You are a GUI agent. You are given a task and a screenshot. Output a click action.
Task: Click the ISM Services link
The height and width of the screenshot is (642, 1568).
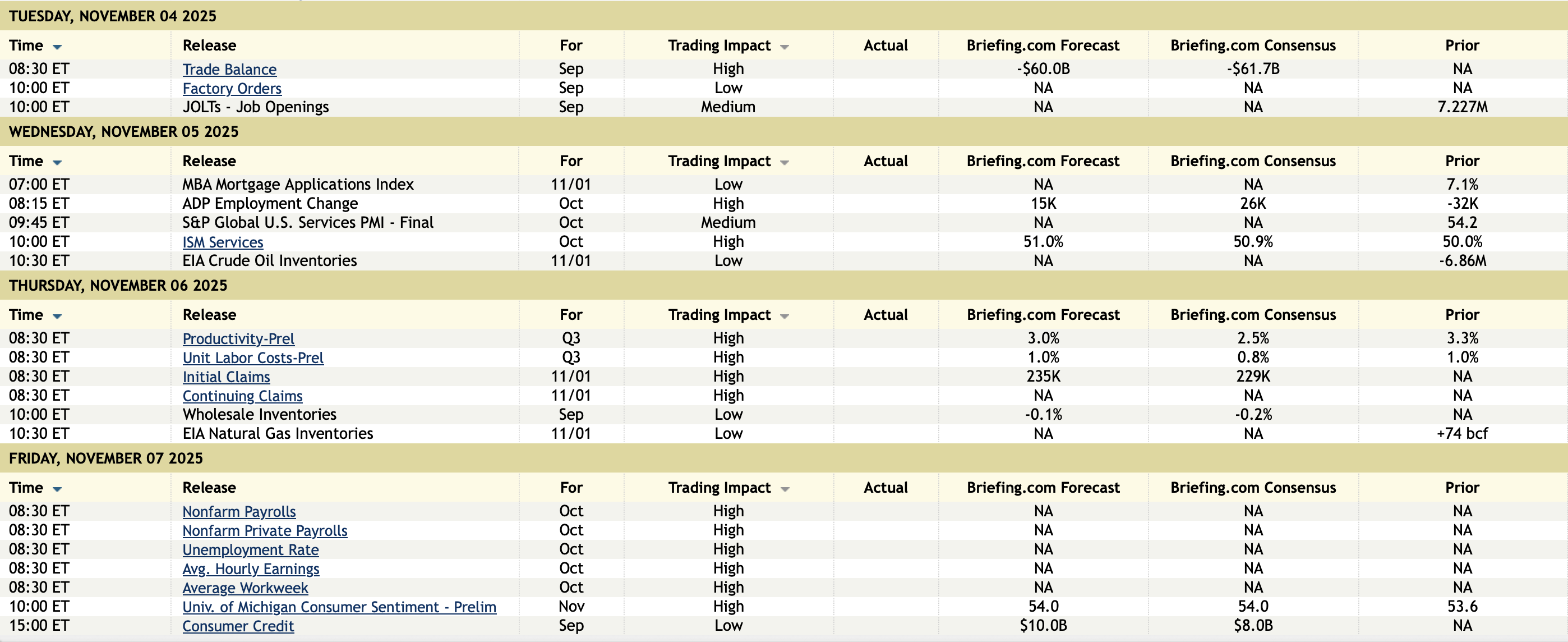pos(223,242)
